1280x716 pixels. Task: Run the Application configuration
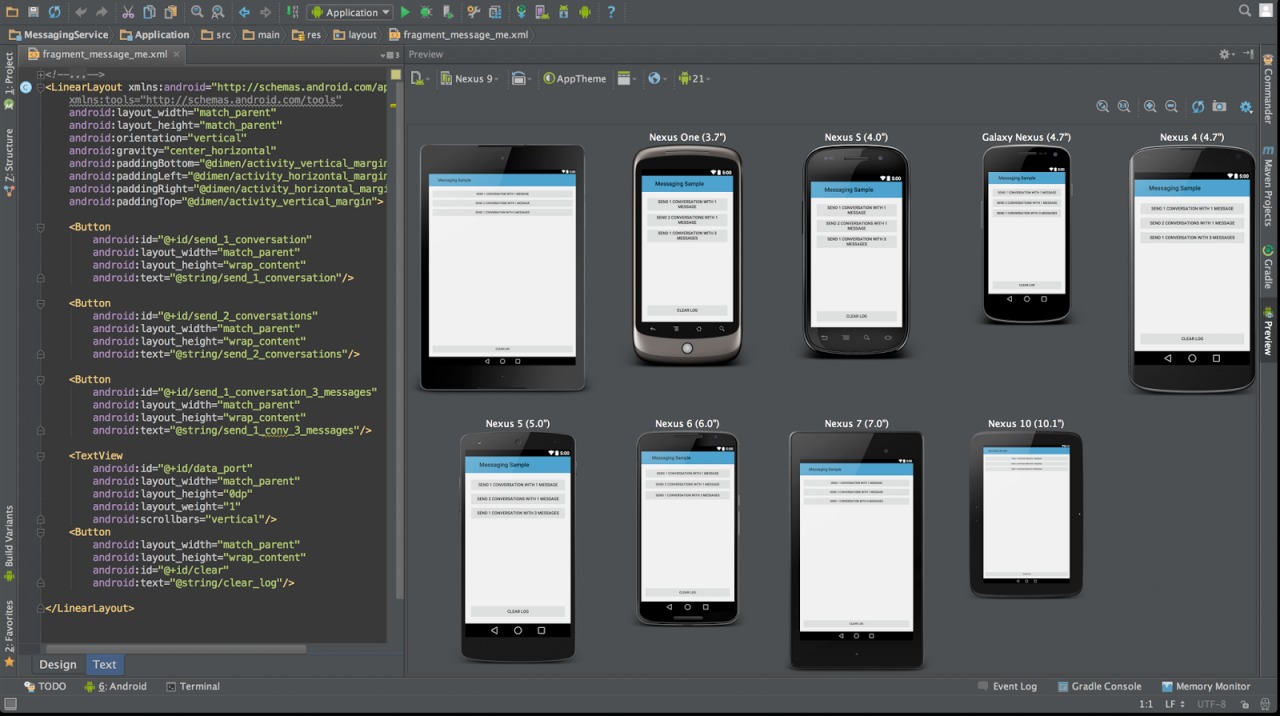coord(404,11)
